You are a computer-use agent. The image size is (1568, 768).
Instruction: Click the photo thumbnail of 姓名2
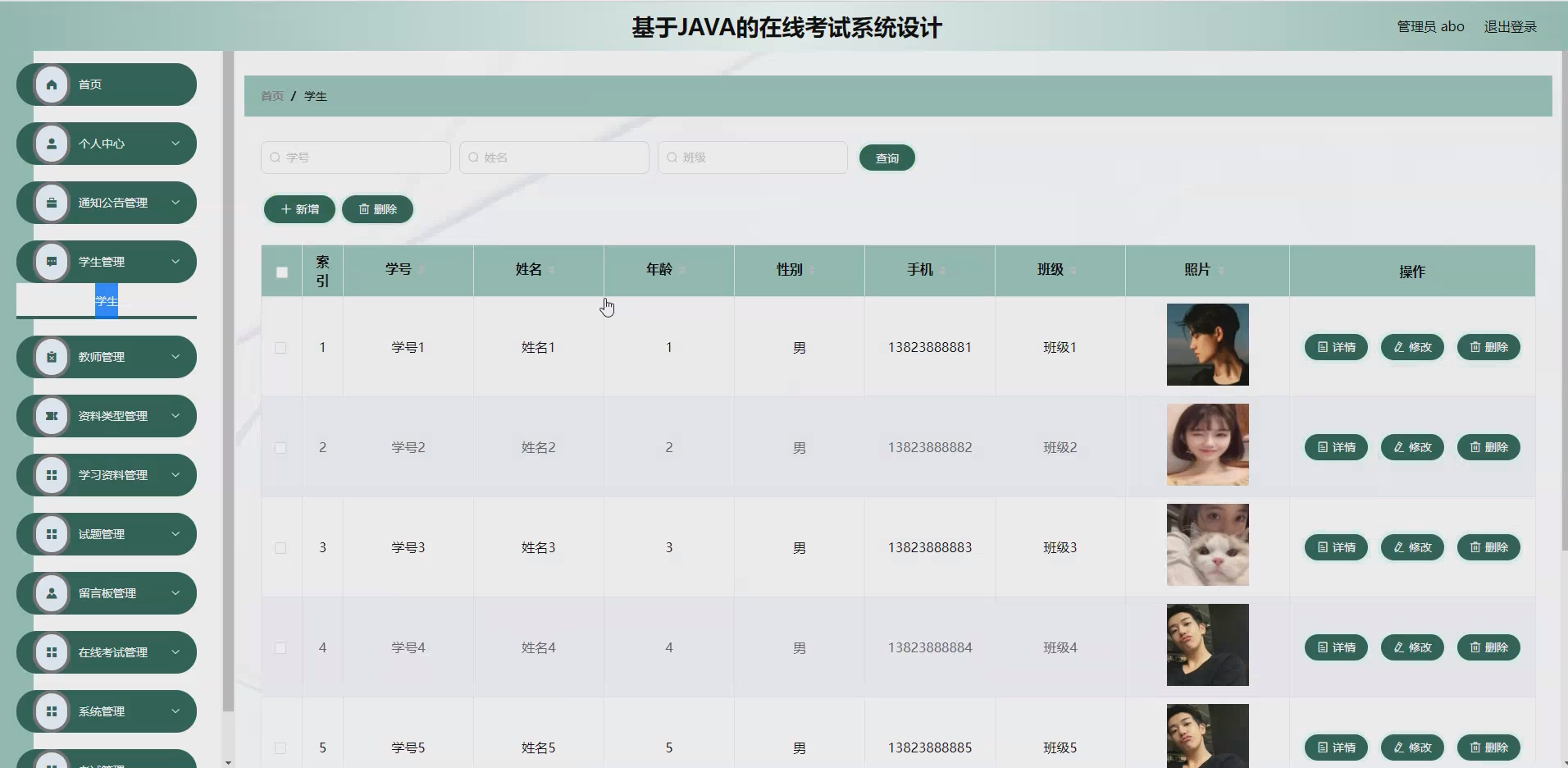click(x=1208, y=444)
